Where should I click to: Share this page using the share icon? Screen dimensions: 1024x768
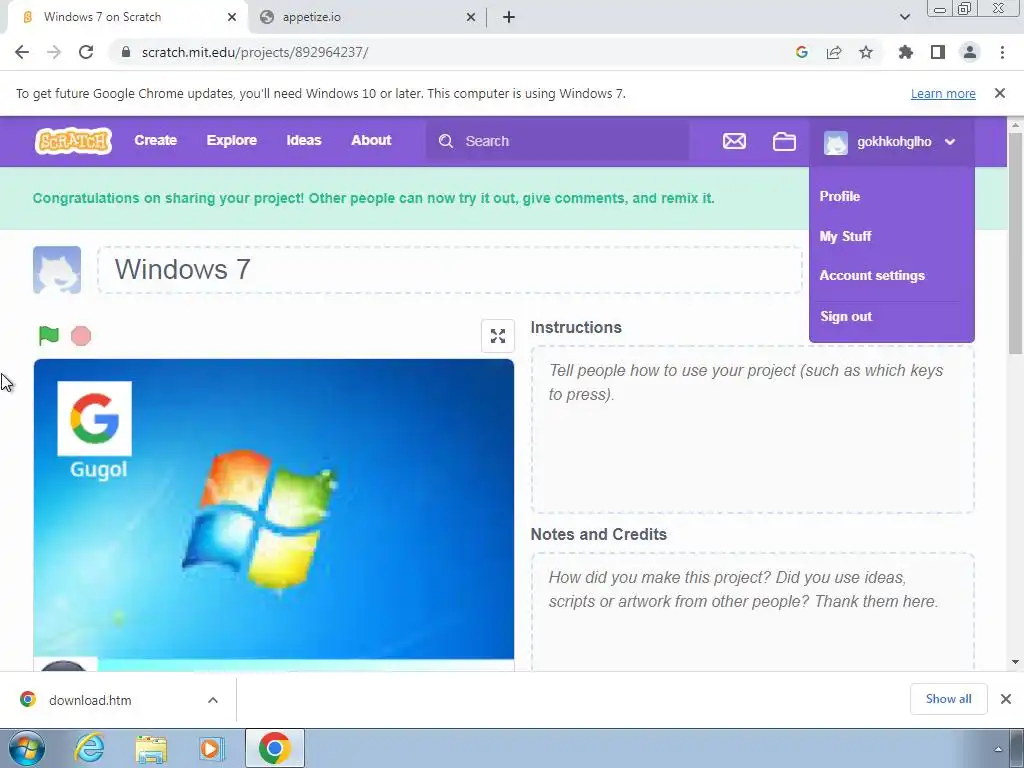834,52
